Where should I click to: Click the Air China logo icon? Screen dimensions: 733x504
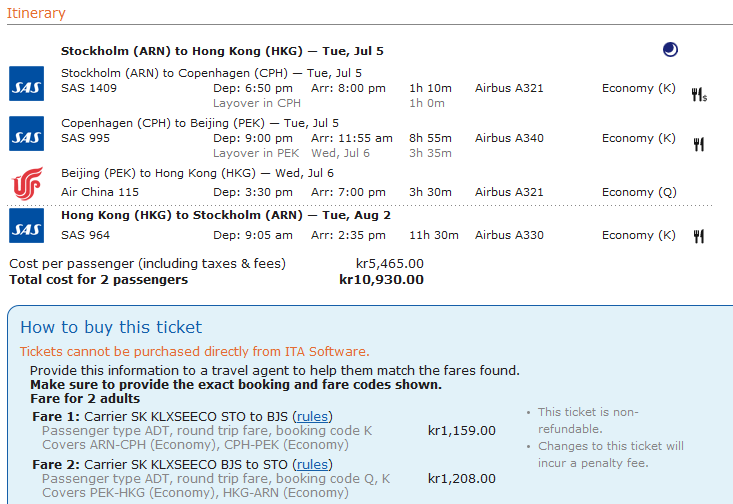[x=26, y=183]
